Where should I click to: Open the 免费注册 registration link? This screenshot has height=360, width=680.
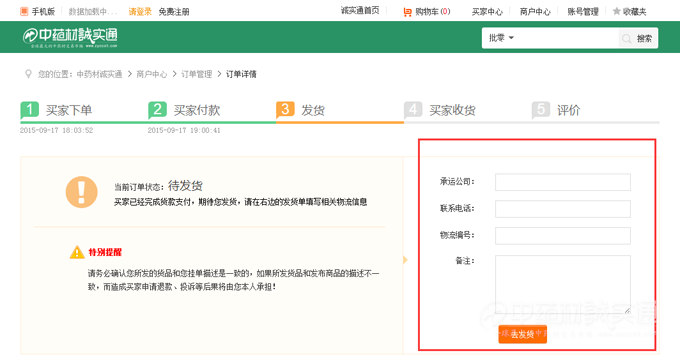[174, 12]
